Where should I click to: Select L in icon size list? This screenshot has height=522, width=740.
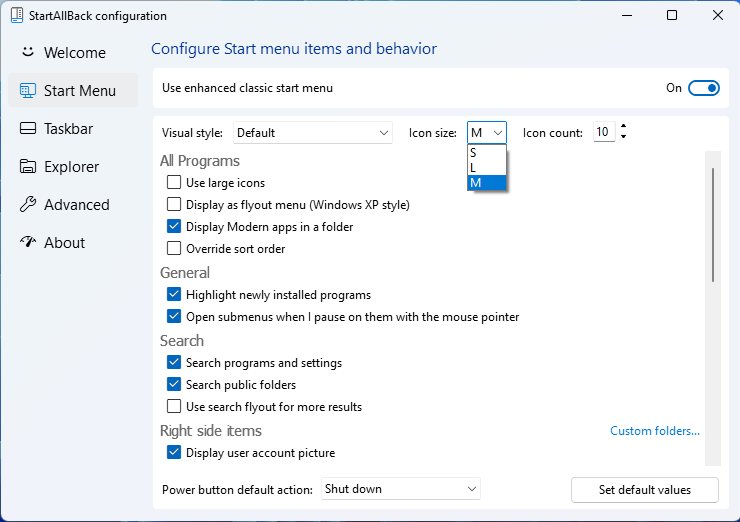tap(487, 168)
